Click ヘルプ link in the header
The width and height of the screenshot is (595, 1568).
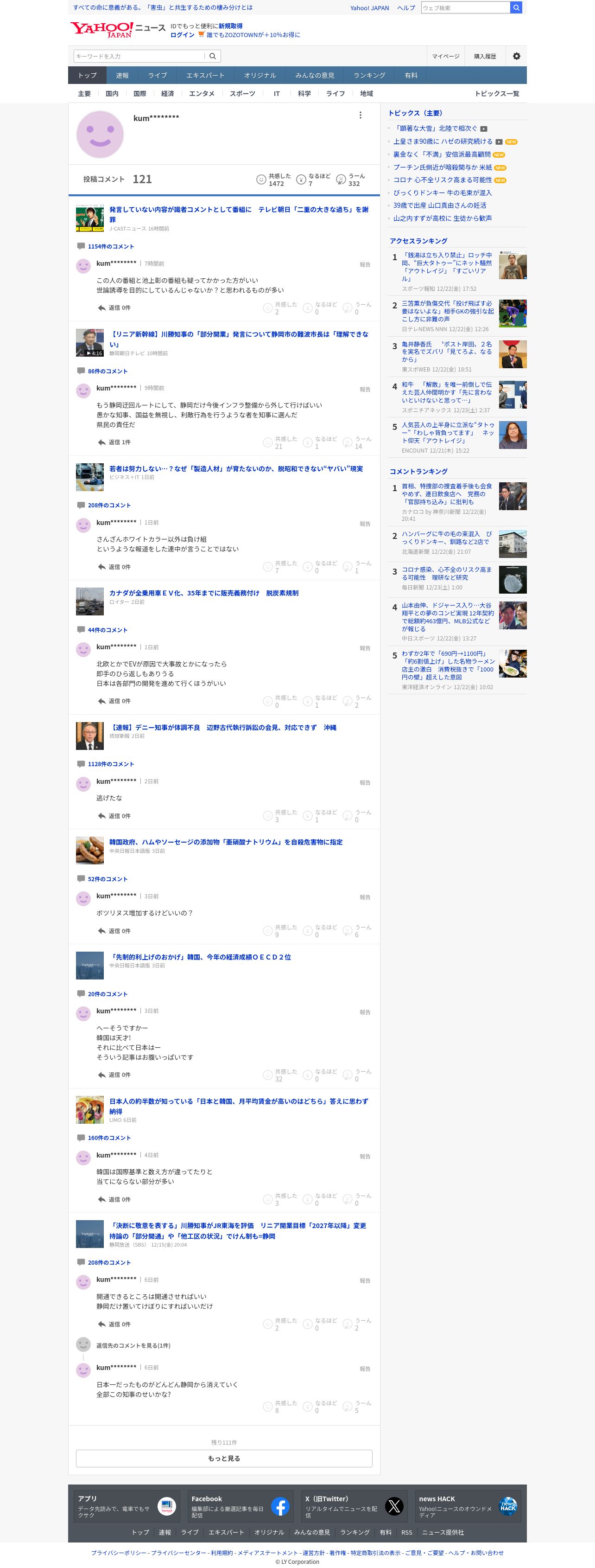pos(406,8)
